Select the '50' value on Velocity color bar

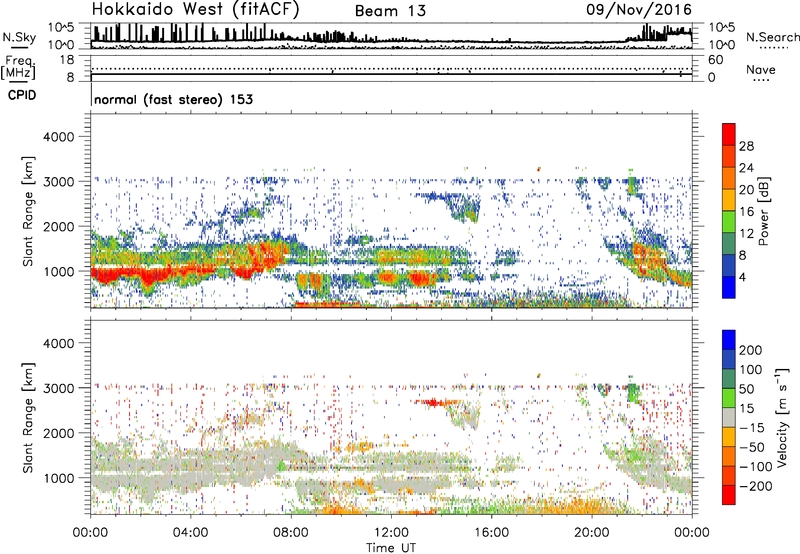tap(746, 389)
